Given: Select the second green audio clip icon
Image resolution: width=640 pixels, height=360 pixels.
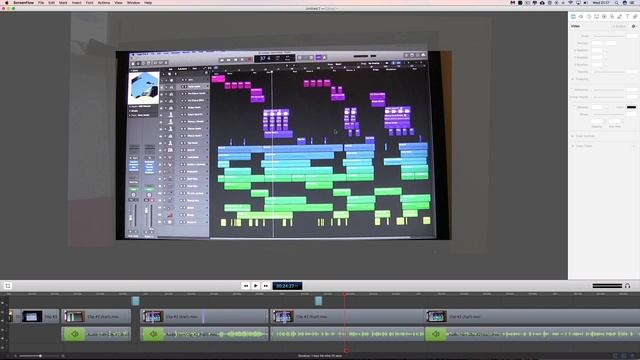Looking at the screenshot, I should [152, 334].
